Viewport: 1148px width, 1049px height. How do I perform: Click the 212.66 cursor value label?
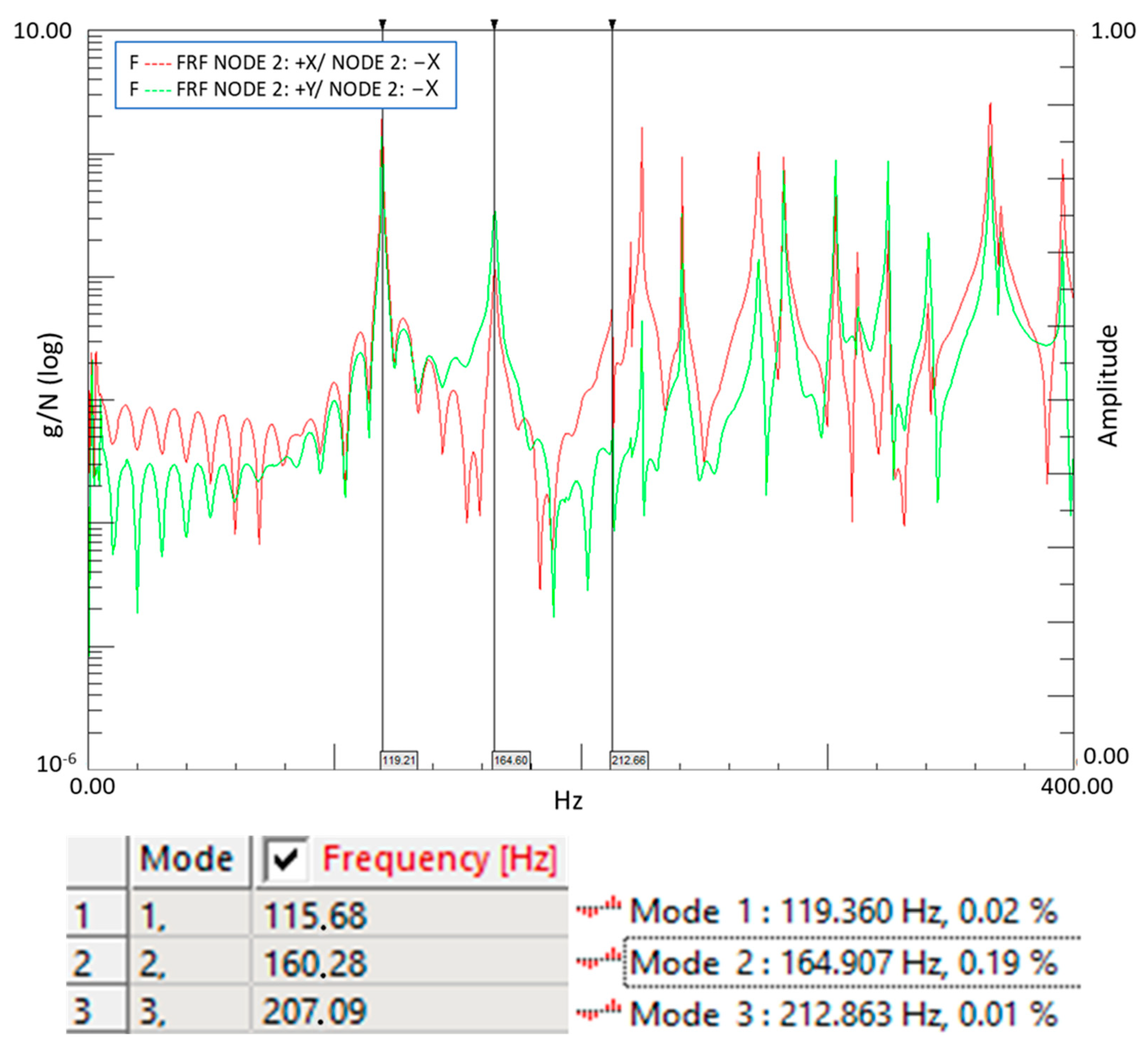click(x=629, y=760)
